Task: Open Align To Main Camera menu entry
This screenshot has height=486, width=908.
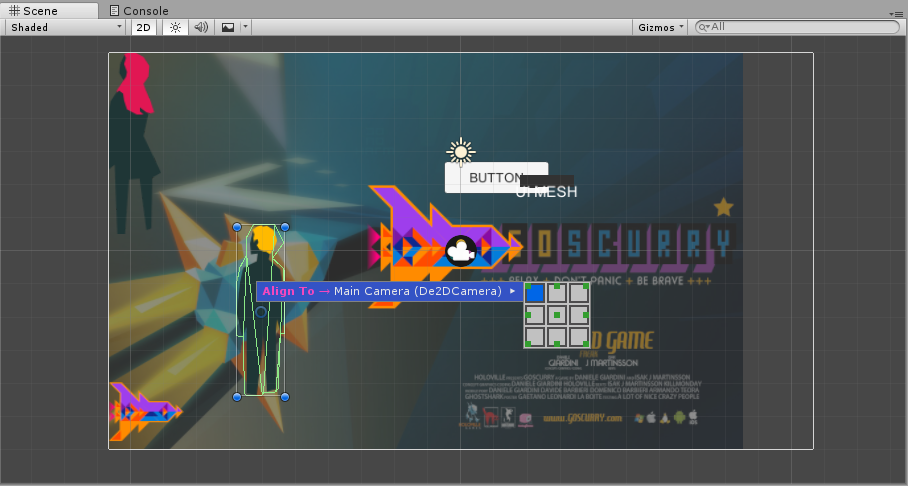Action: tap(390, 291)
